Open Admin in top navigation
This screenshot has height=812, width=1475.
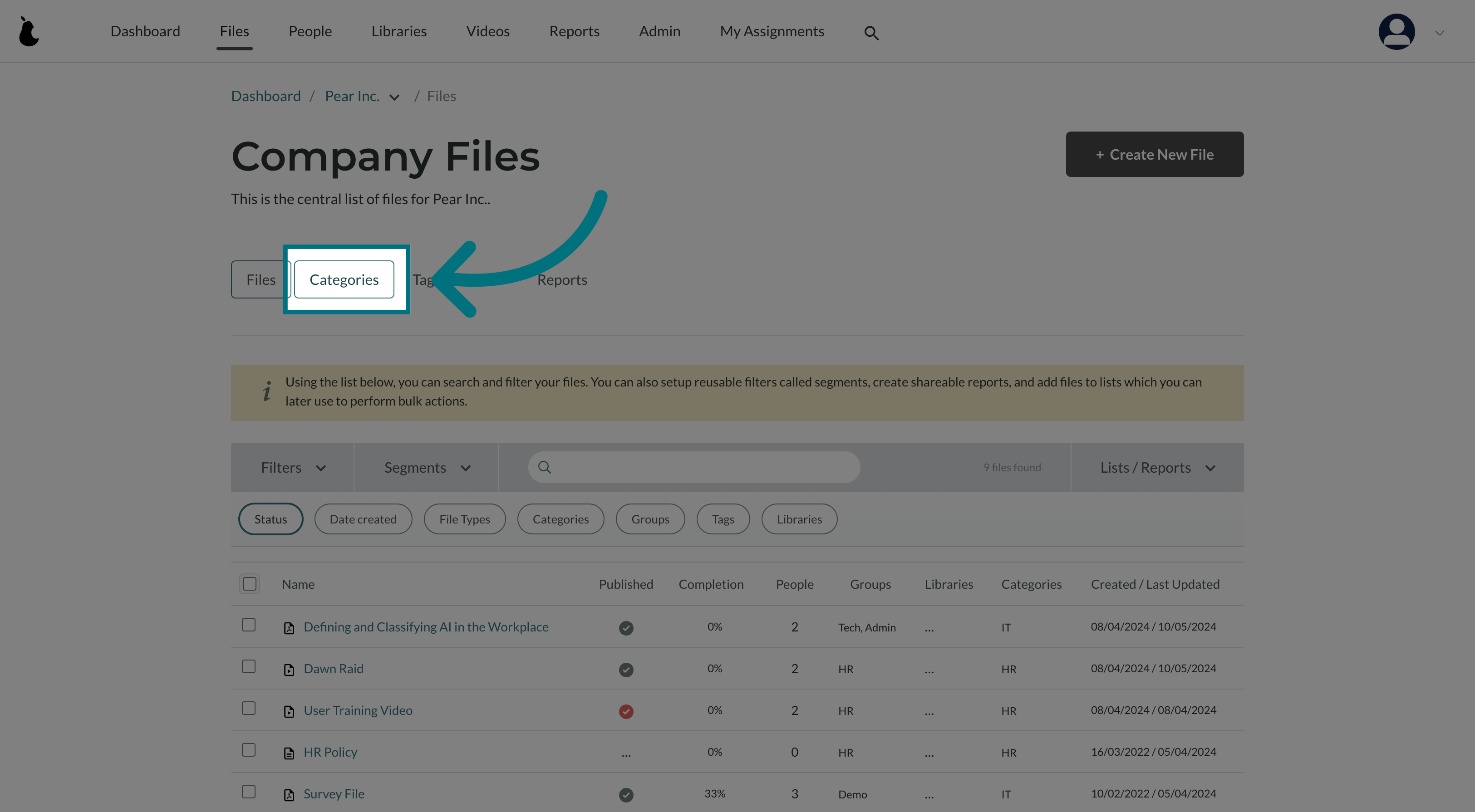pos(659,31)
